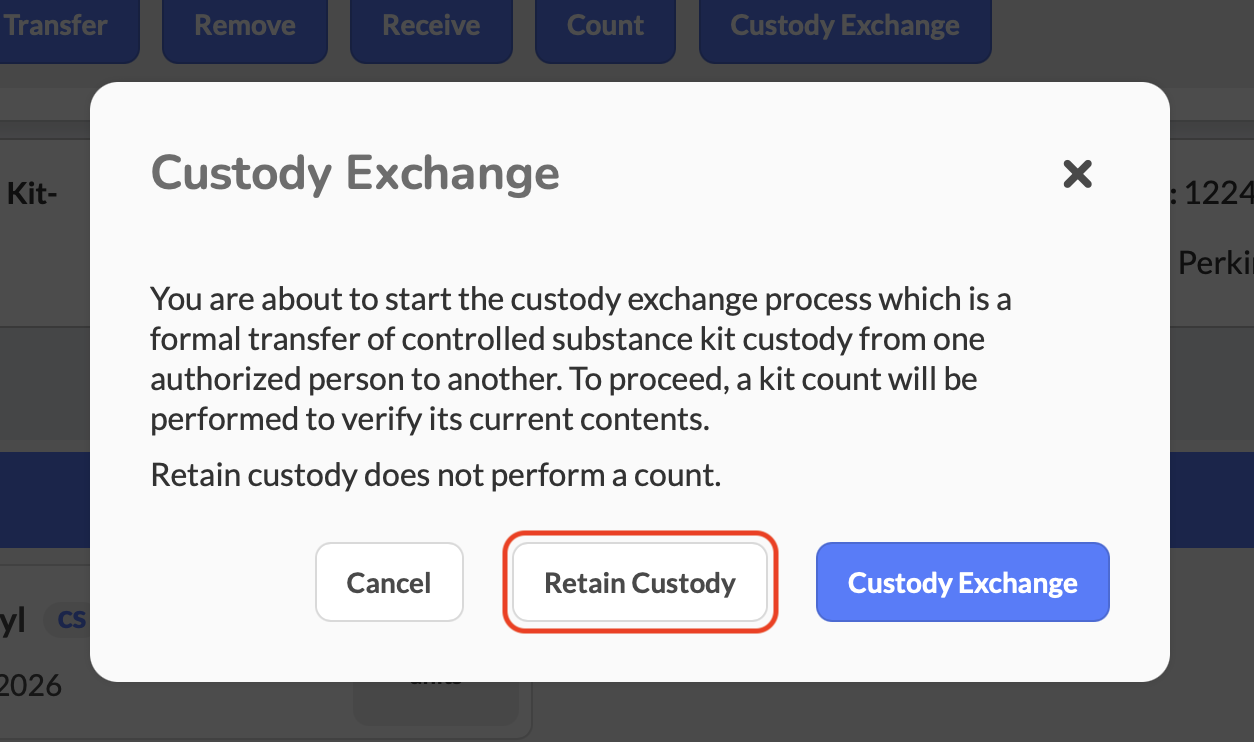Click the top Custody Exchange toolbar button

tap(844, 26)
